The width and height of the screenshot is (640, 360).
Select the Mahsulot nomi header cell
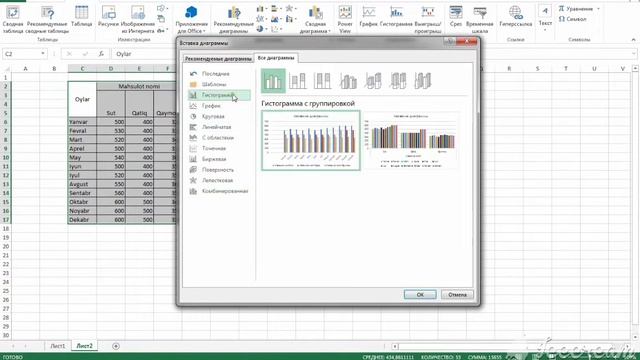tap(139, 86)
